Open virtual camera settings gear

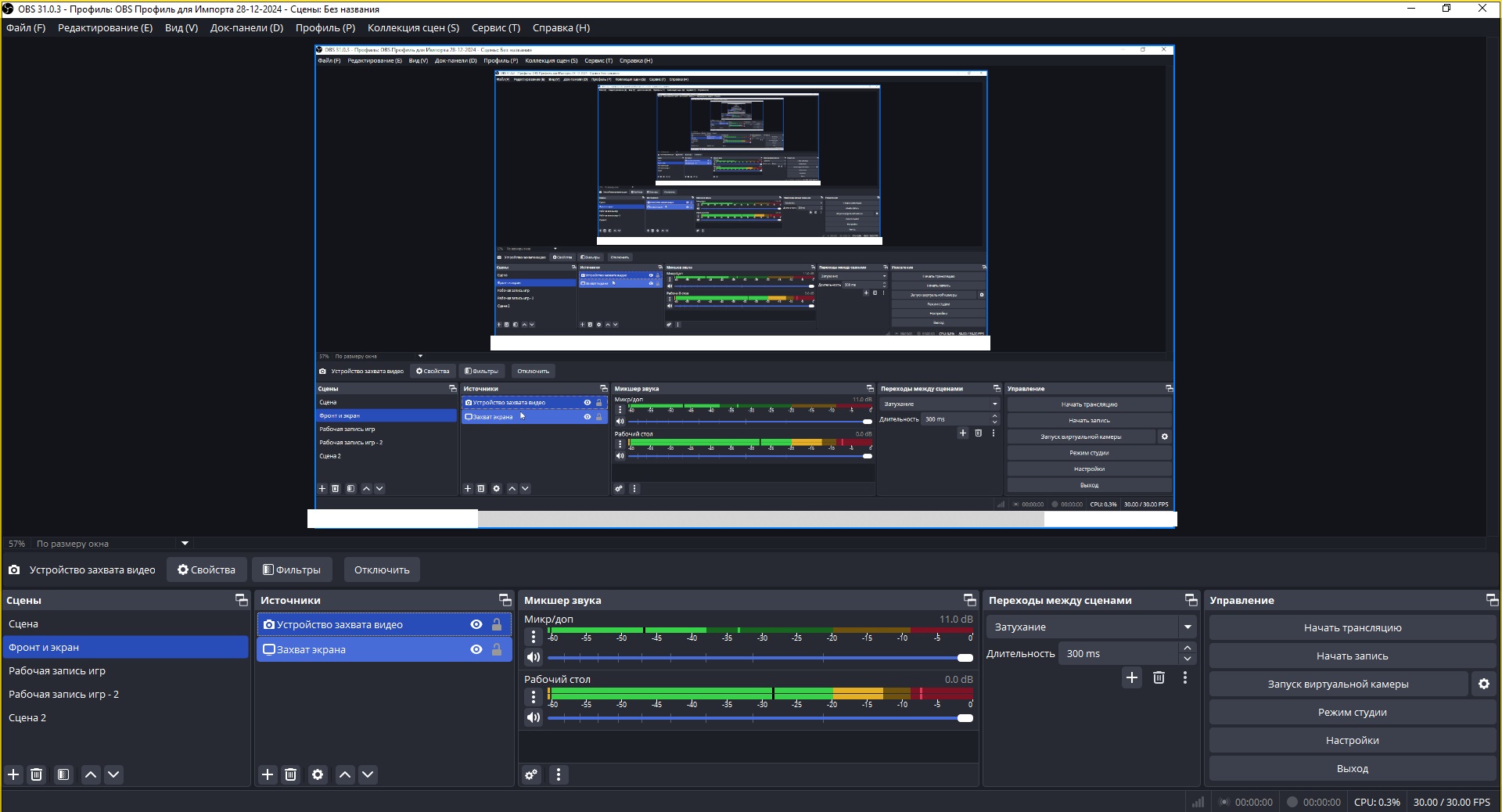click(1484, 684)
